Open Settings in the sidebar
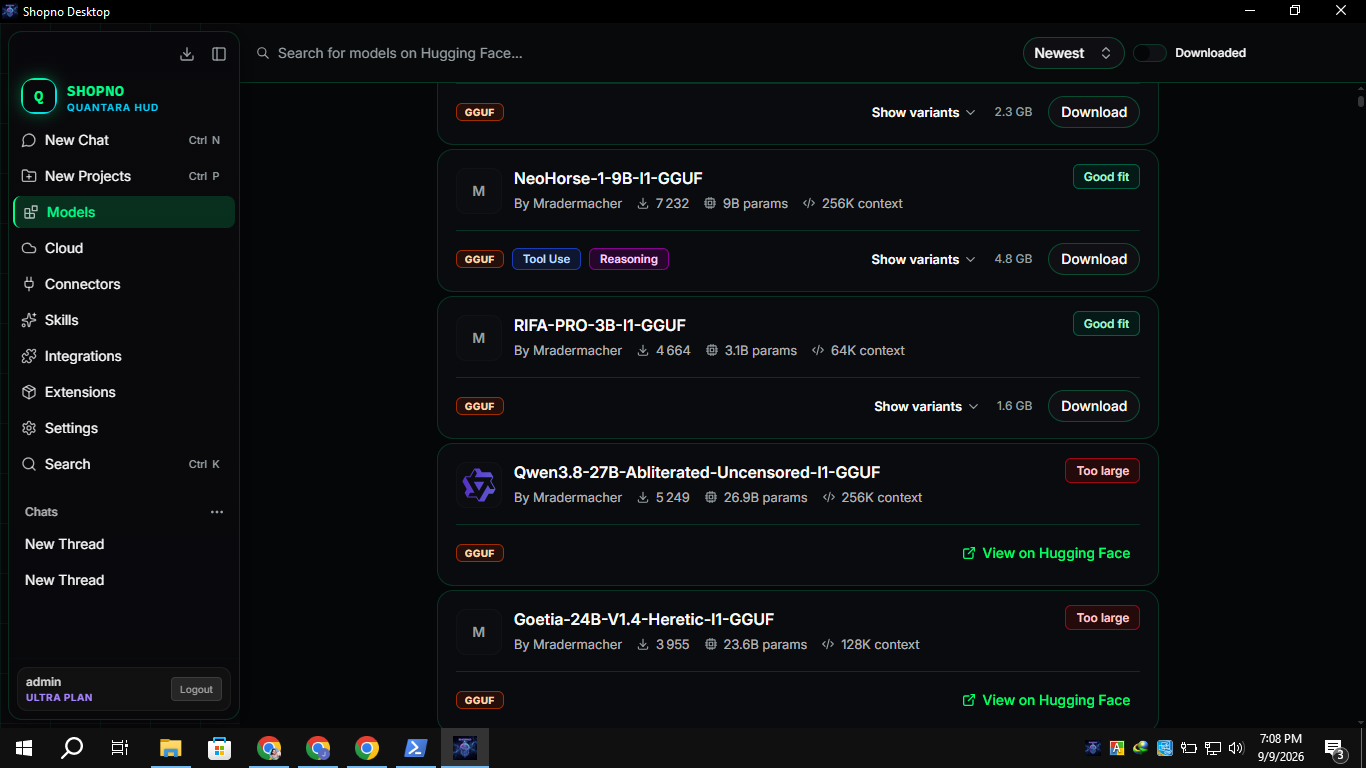This screenshot has height=768, width=1366. [x=124, y=428]
